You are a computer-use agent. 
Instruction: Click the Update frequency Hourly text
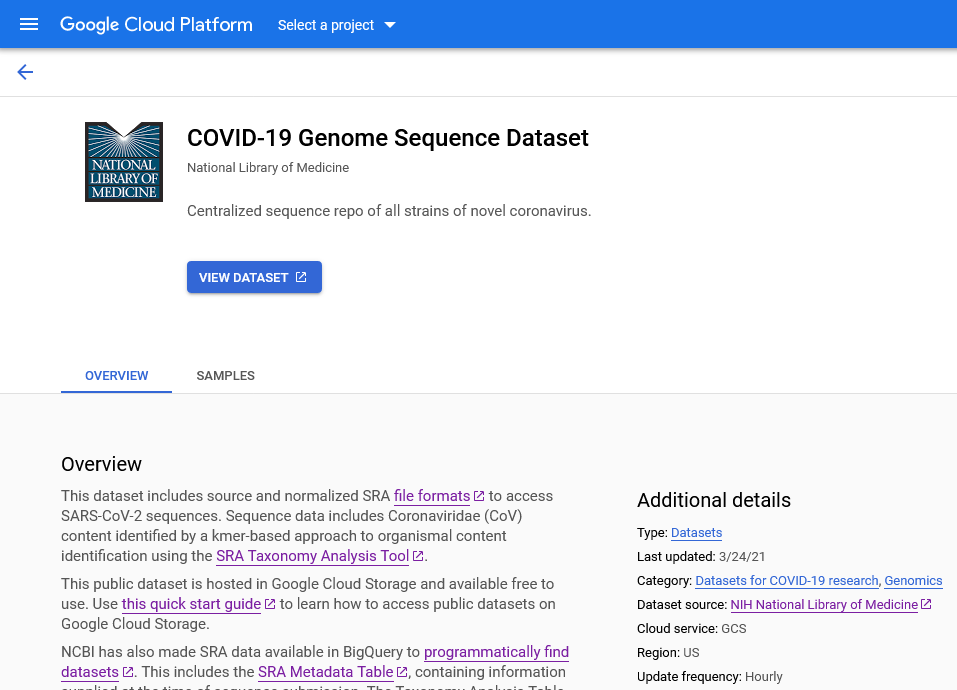coord(710,677)
